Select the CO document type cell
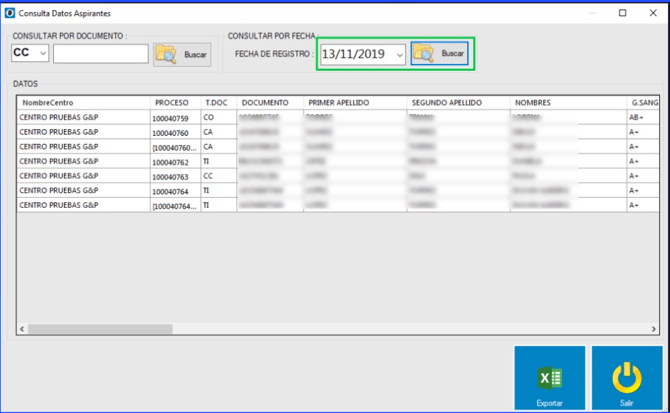Screen dimensions: 670x413 (219, 117)
